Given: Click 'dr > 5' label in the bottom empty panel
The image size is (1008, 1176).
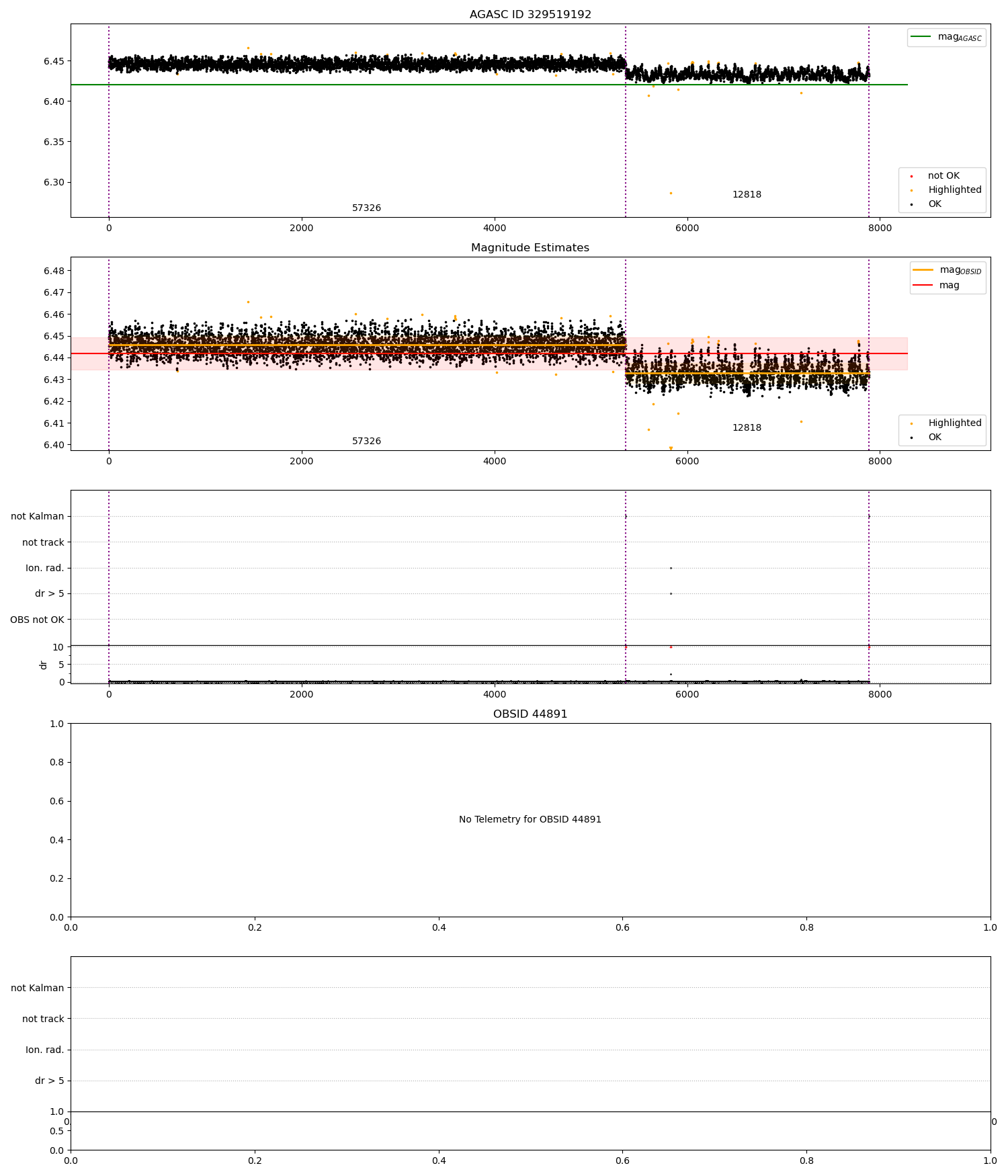Looking at the screenshot, I should 50,1081.
